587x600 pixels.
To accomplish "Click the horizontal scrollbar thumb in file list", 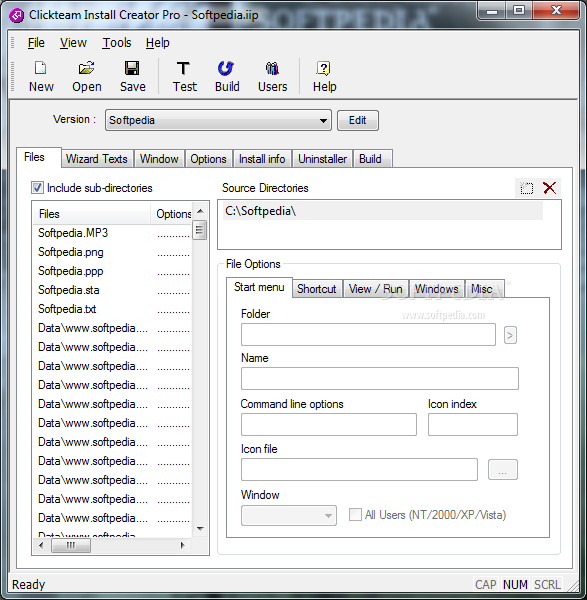I will tap(71, 545).
